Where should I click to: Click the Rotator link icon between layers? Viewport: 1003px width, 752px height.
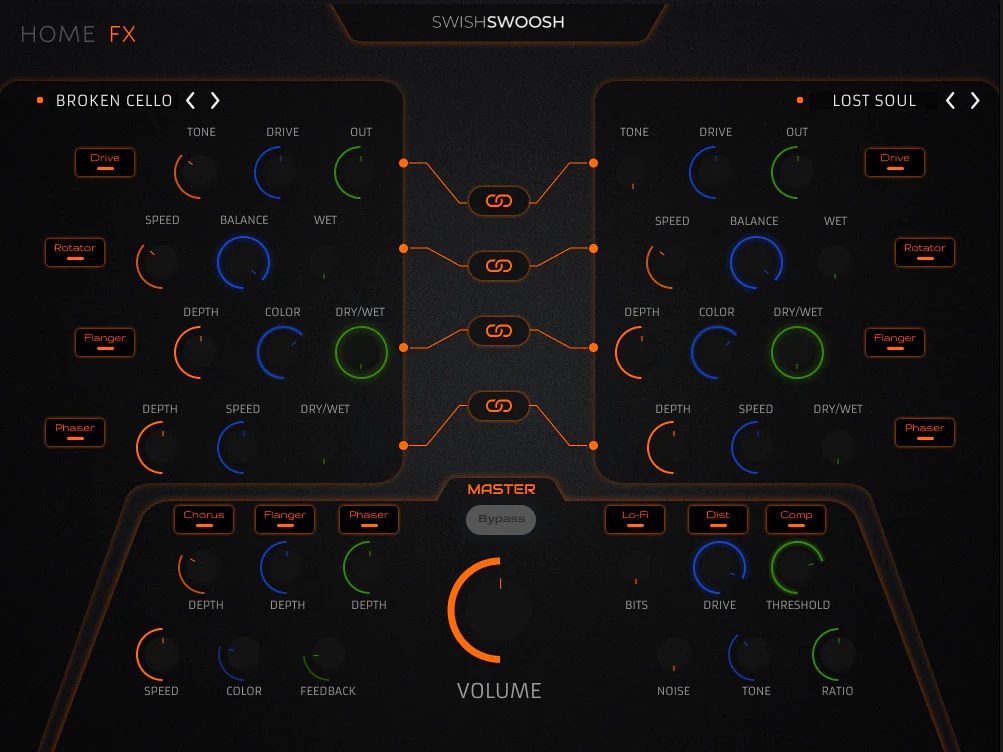pos(499,265)
